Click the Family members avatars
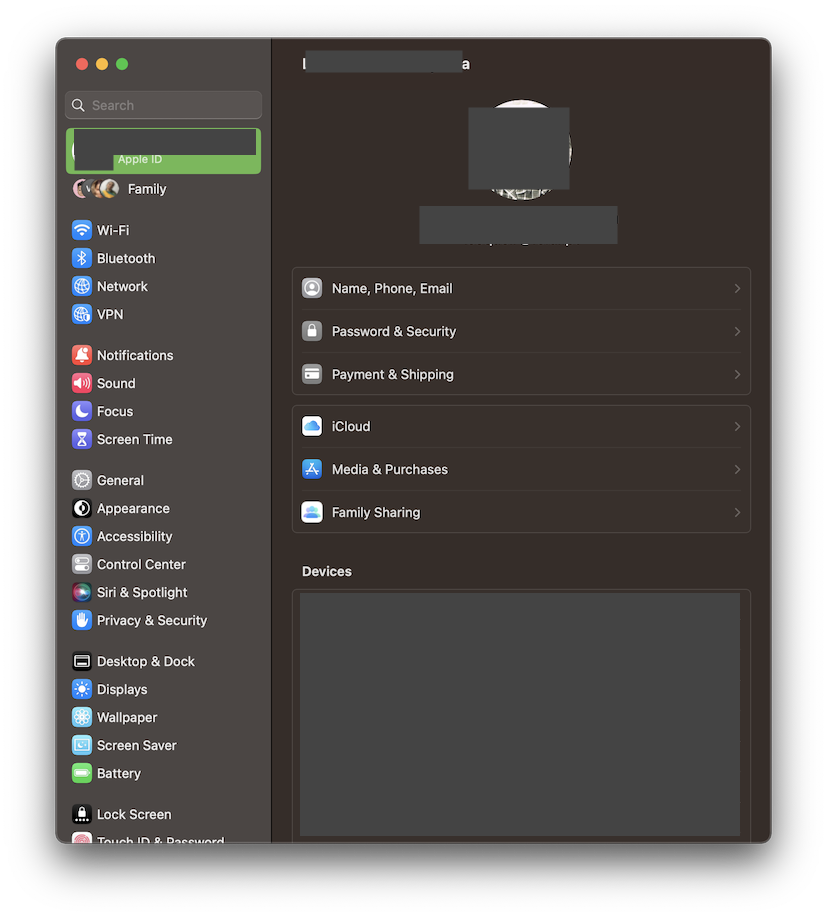Screen dimensions: 827x917 pyautogui.click(x=96, y=188)
